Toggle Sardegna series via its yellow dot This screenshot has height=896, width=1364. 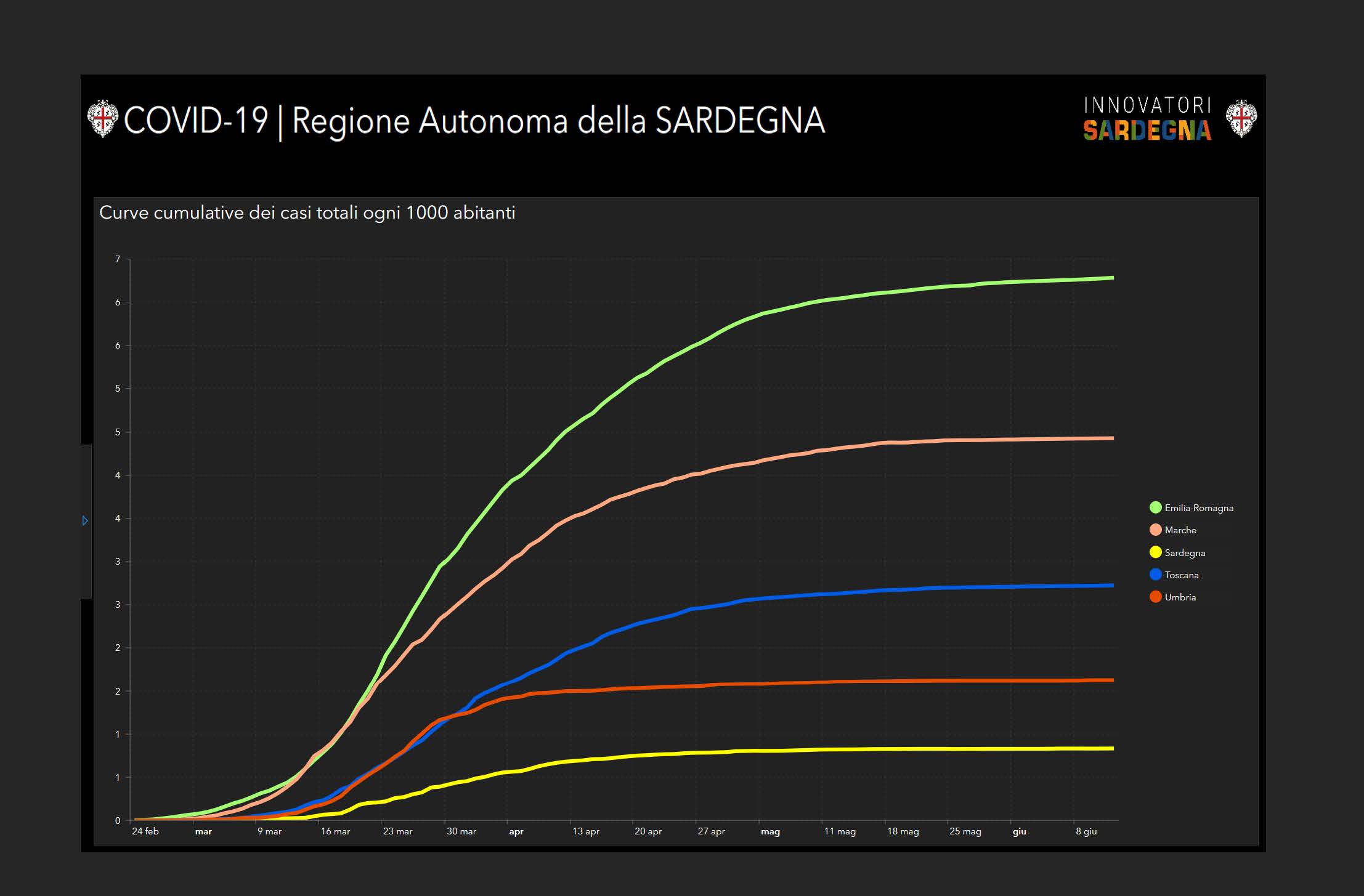tap(1155, 552)
